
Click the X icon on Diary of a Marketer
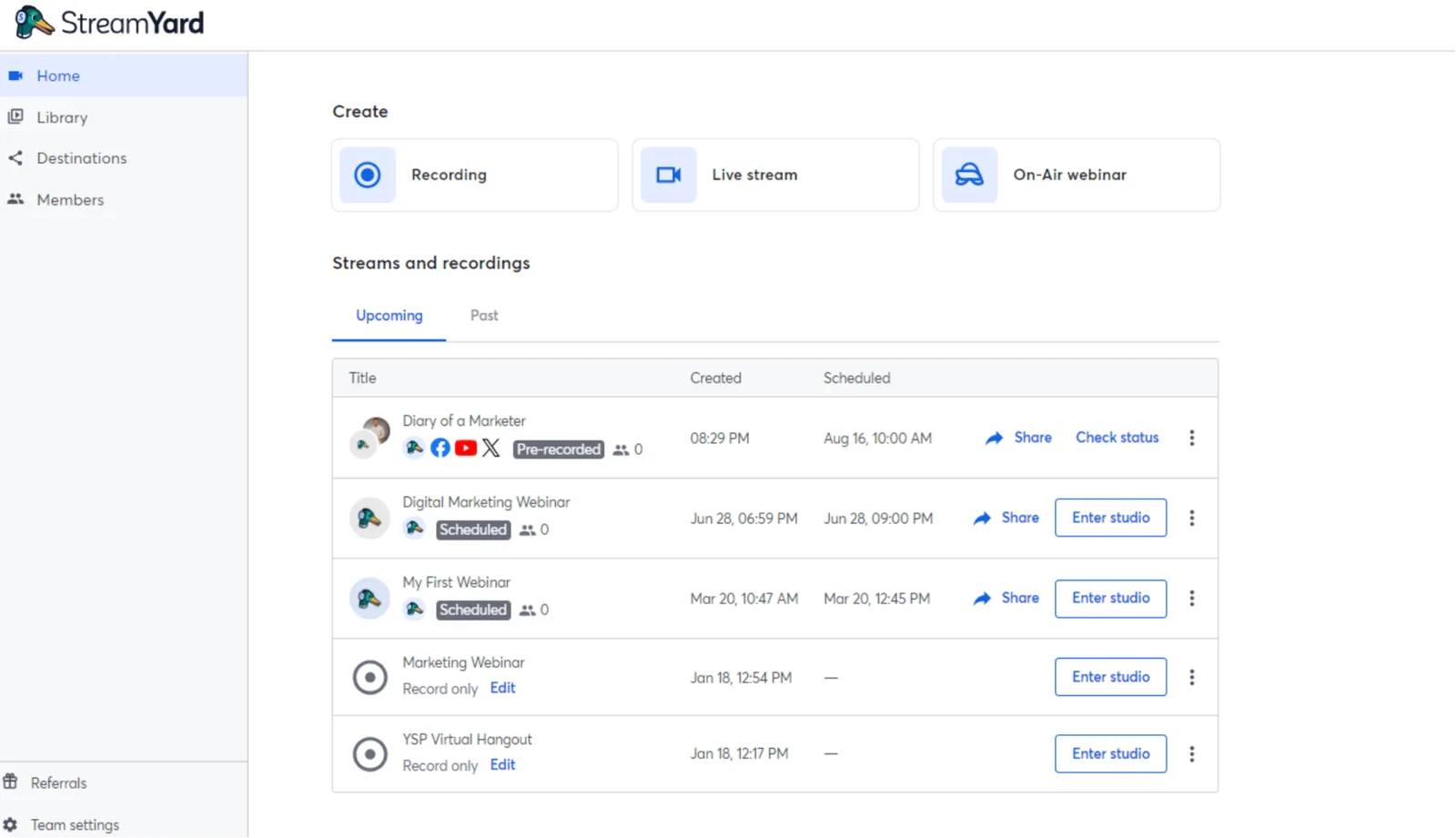(491, 449)
